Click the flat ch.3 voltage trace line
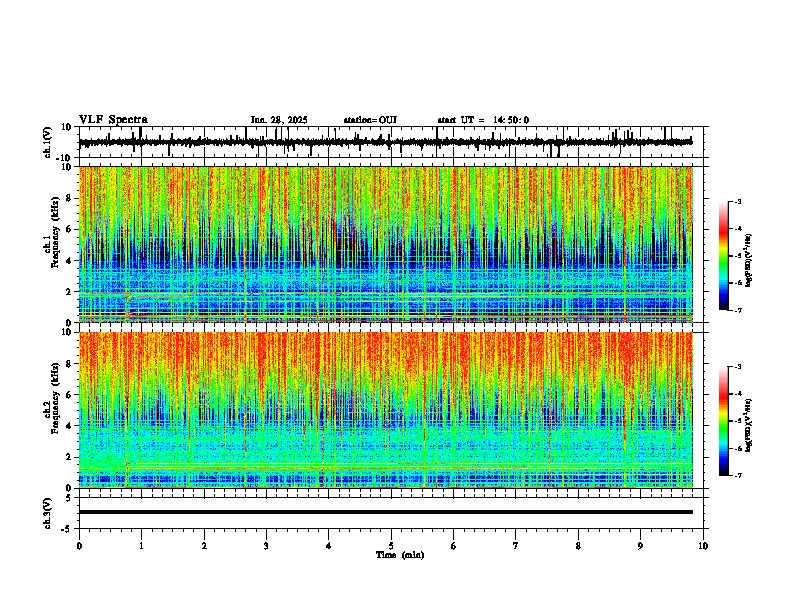 386,512
